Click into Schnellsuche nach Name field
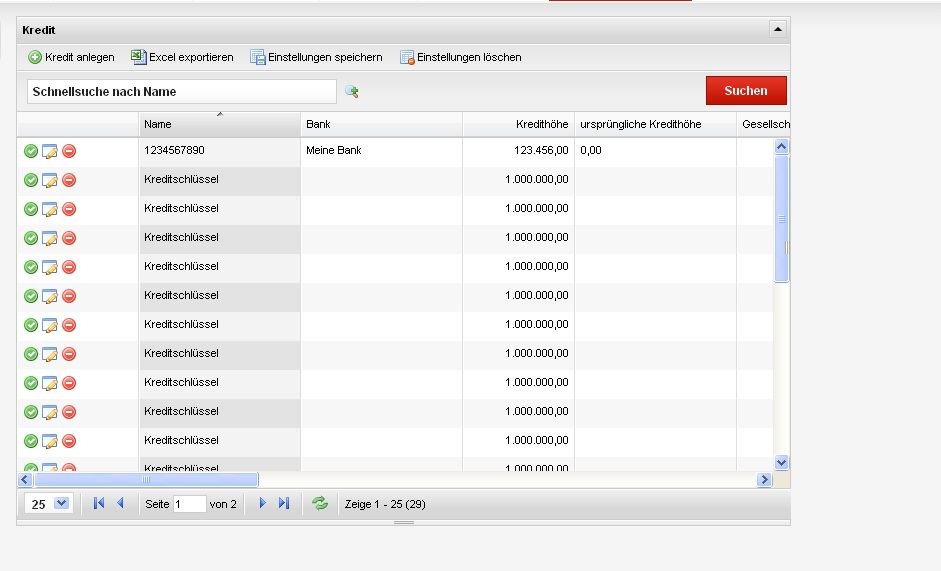 coord(181,91)
